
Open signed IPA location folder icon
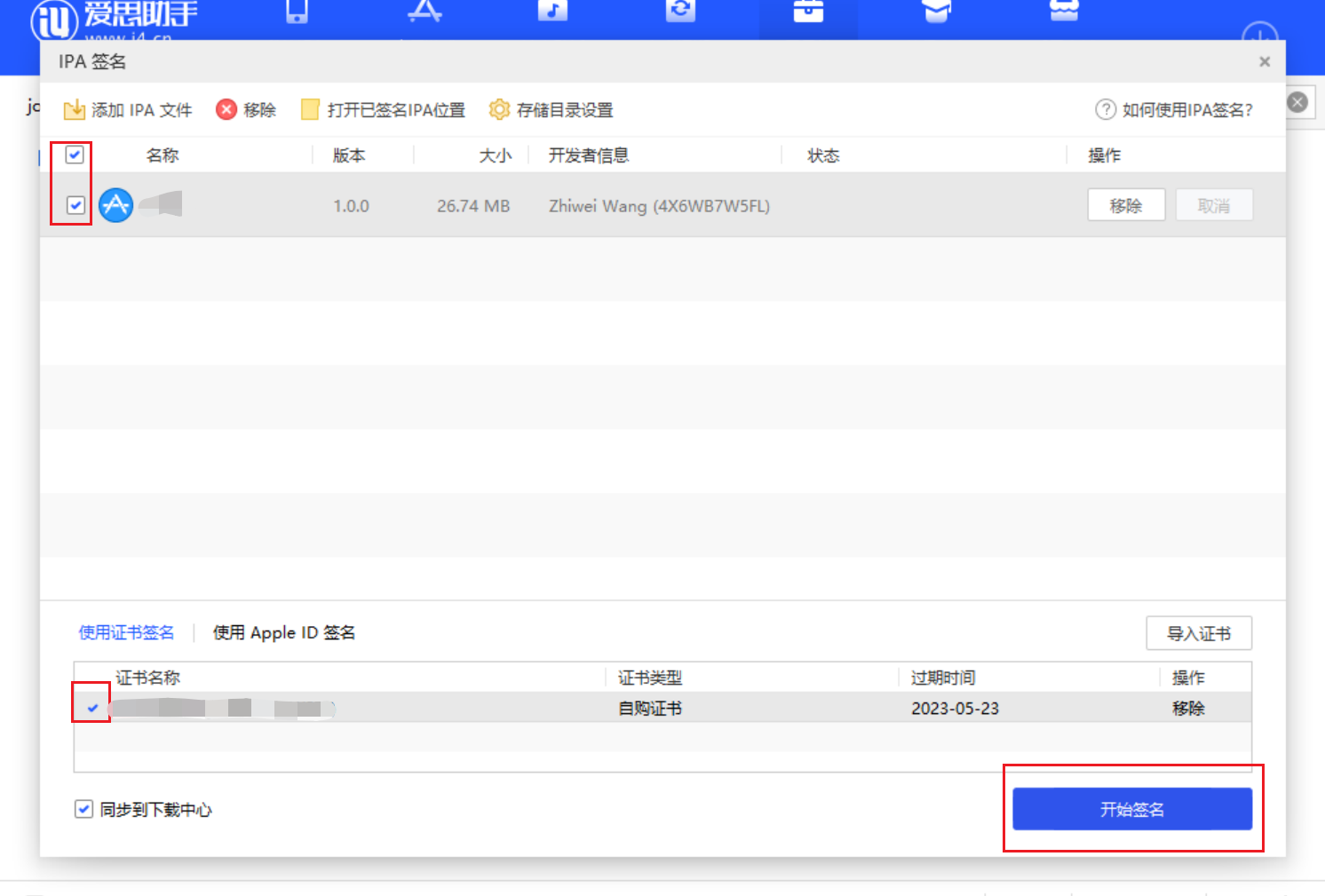coord(310,109)
